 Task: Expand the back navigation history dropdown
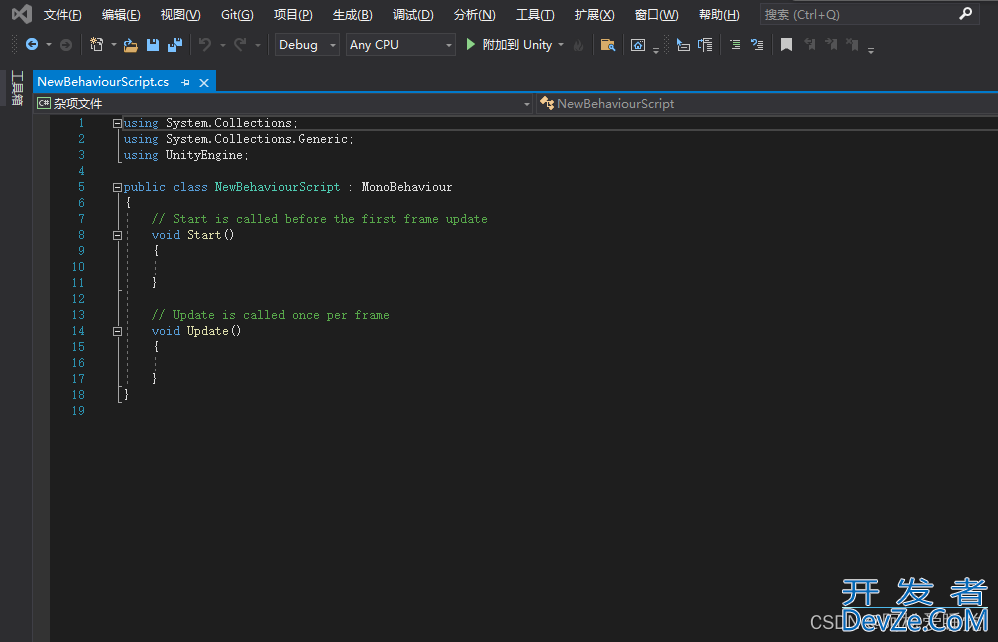pyautogui.click(x=48, y=45)
